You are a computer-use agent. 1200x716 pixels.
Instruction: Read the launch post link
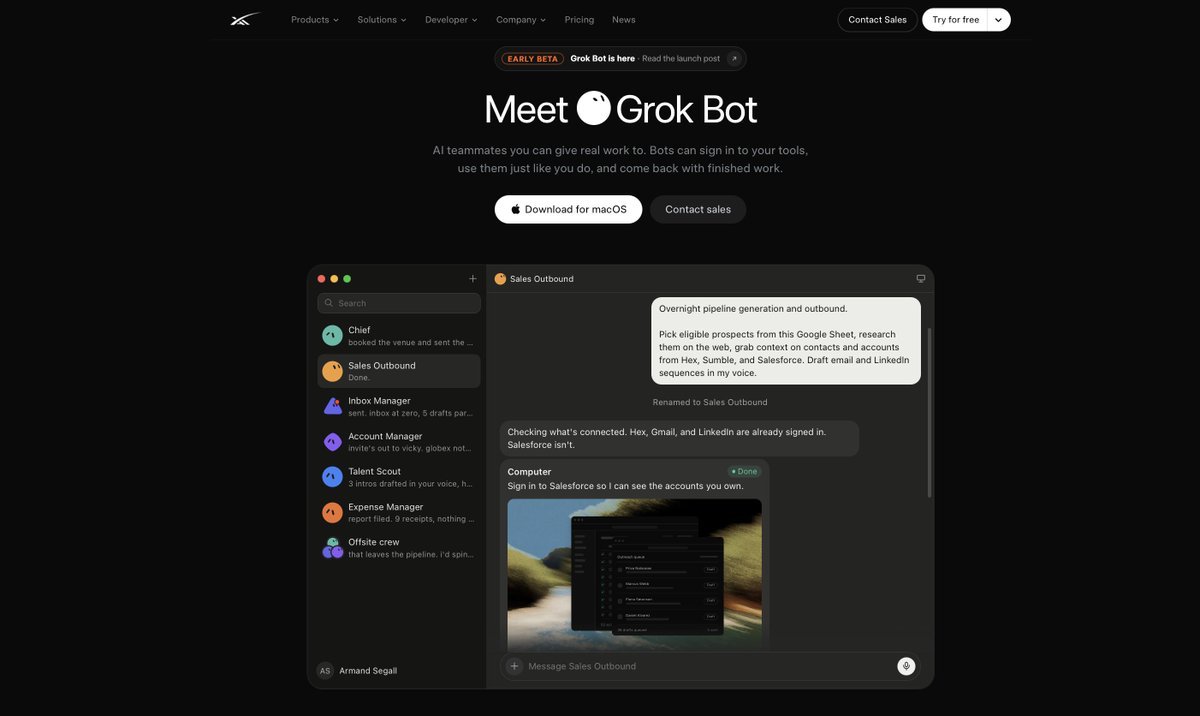681,59
